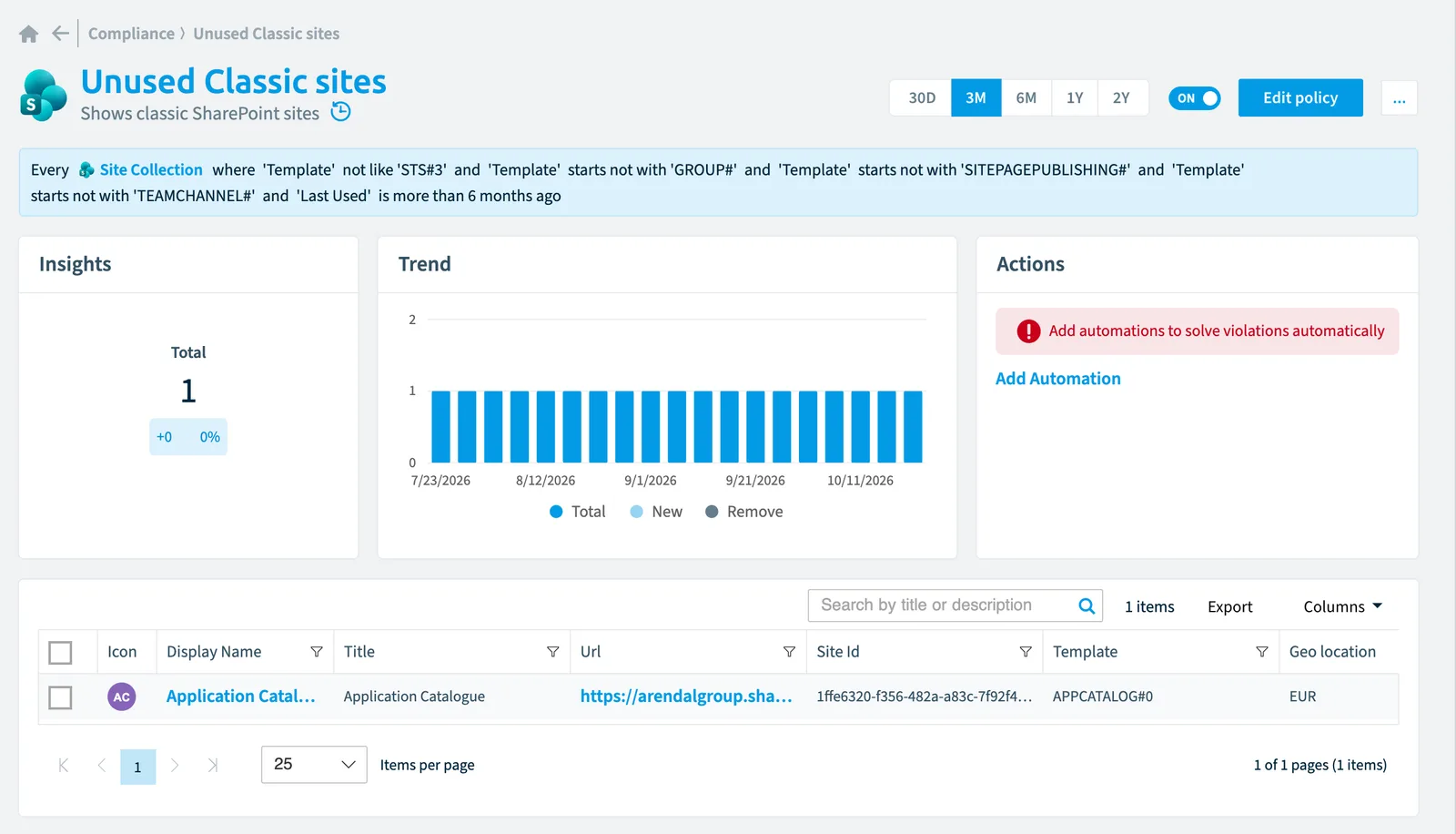The height and width of the screenshot is (834, 1456).
Task: Go to last page arrow
Action: click(213, 766)
